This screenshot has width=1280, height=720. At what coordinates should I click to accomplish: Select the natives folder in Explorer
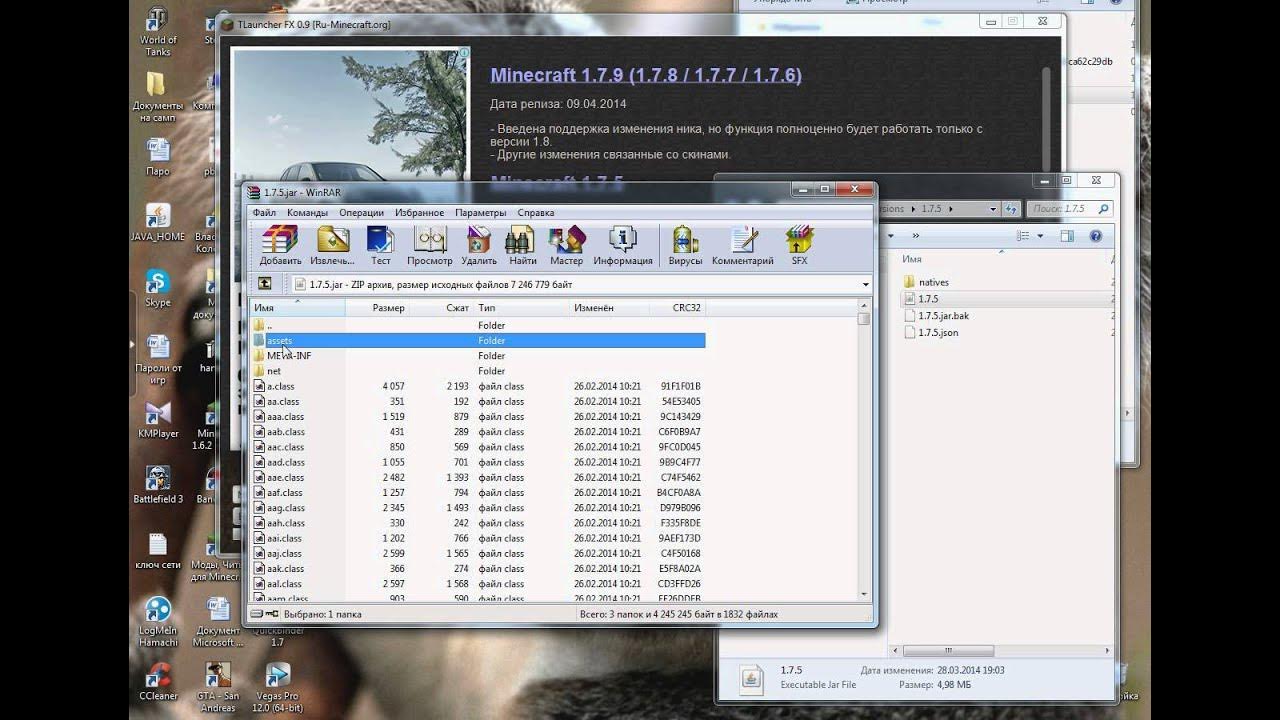[x=926, y=282]
